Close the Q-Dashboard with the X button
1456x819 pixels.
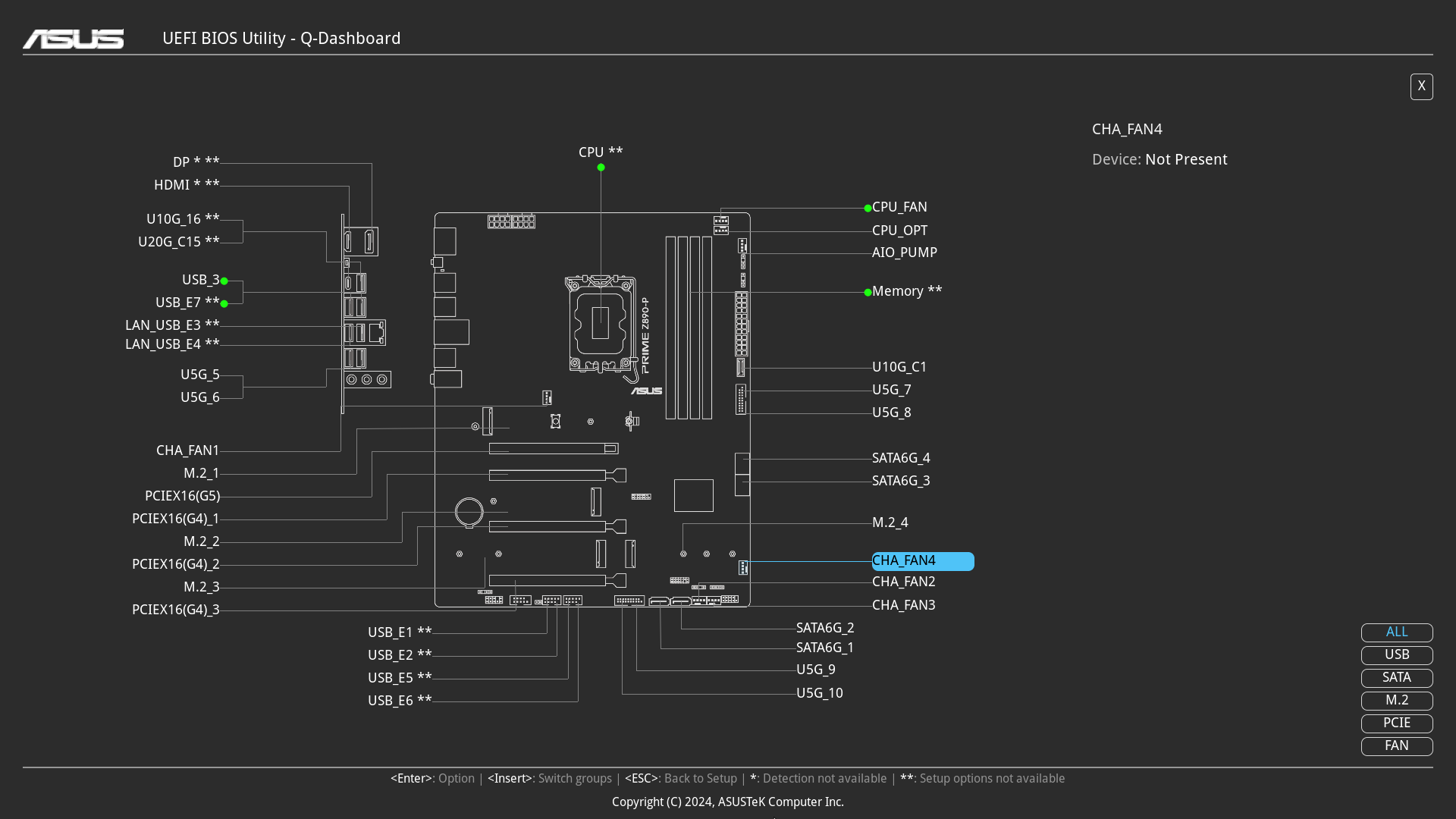point(1421,86)
